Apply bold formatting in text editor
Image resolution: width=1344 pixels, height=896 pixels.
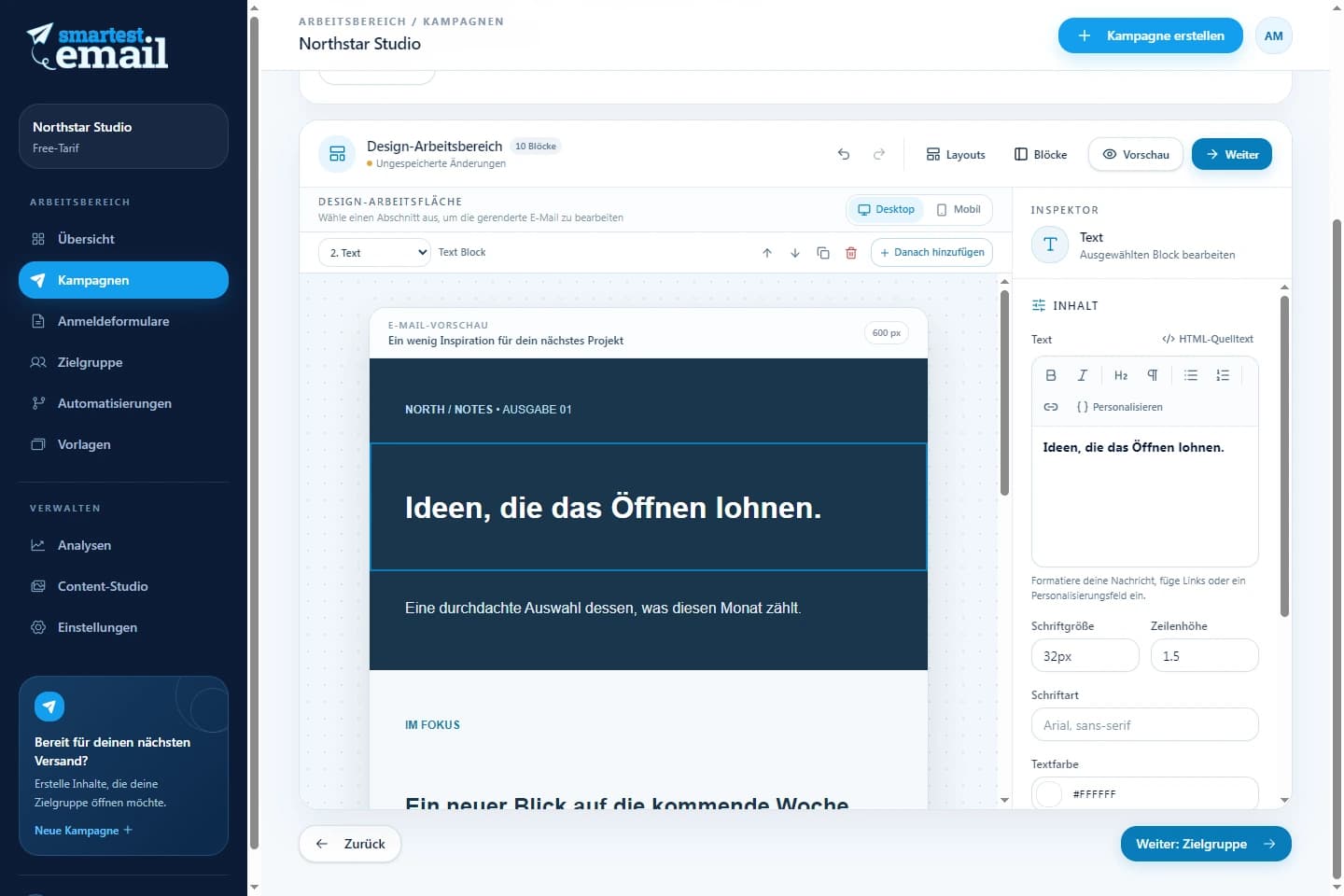(1051, 375)
